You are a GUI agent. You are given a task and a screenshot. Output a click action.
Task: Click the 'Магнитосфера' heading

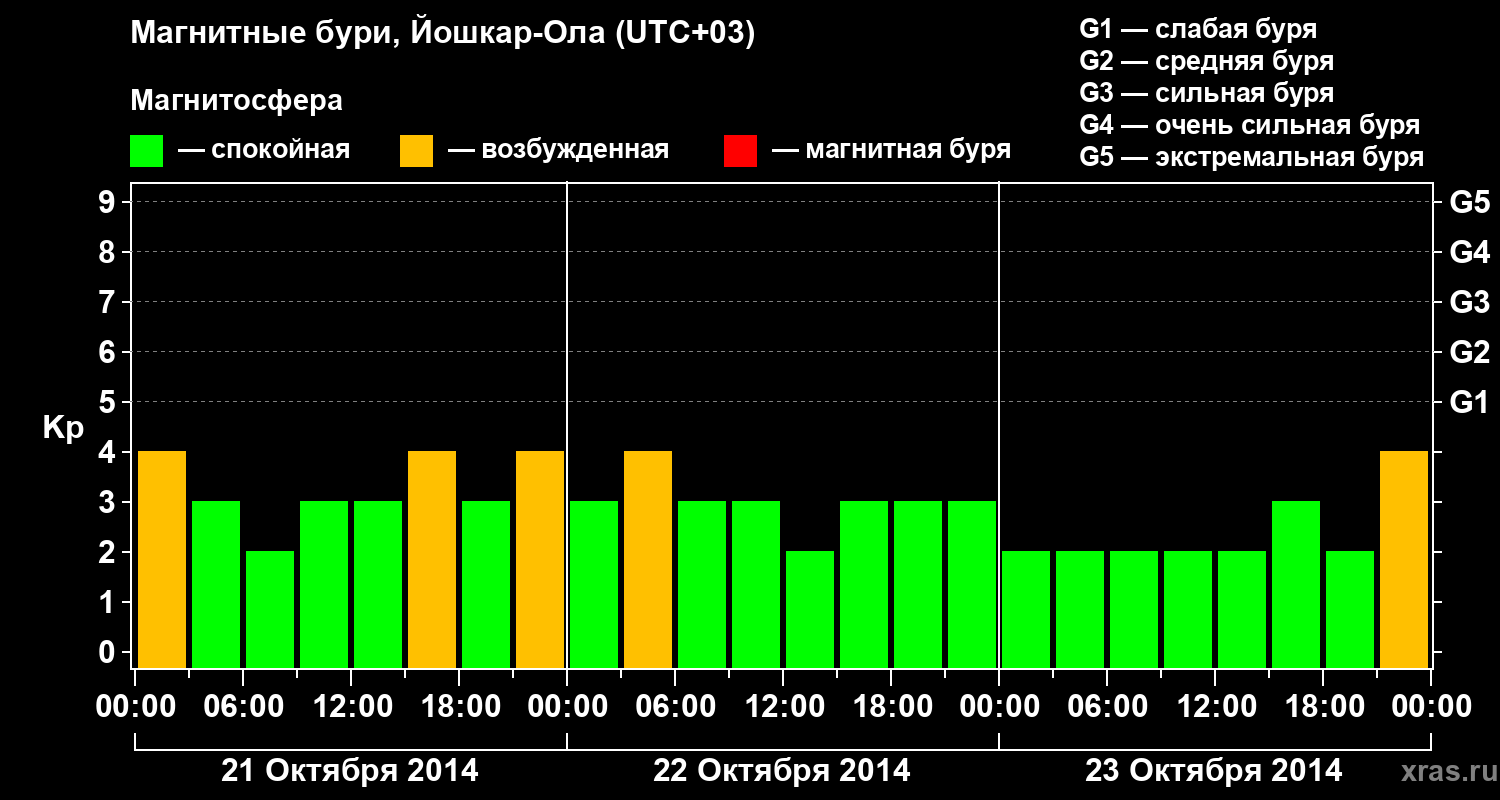click(x=237, y=101)
